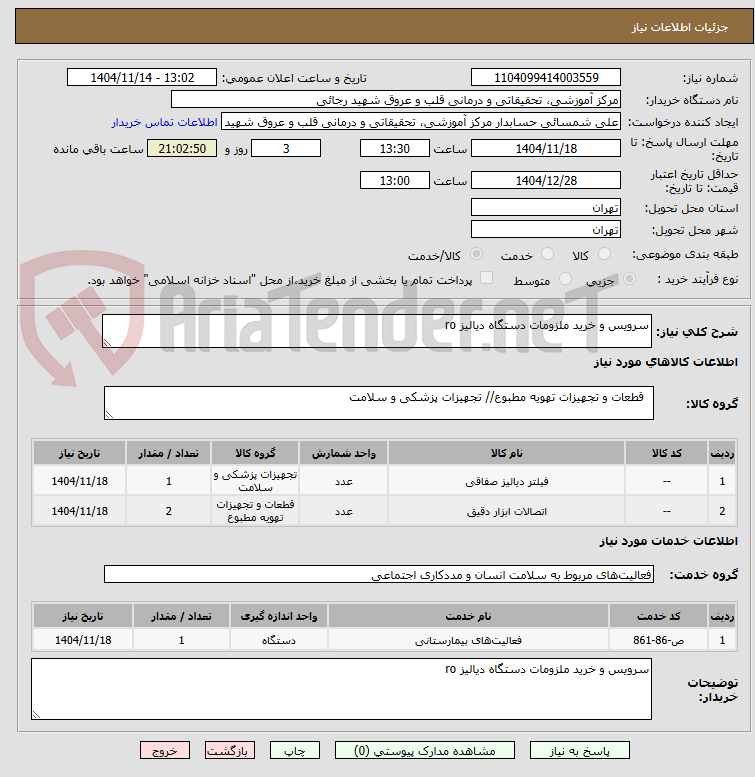The width and height of the screenshot is (755, 777).
Task: Click the شرح کلی نیاز text area
Action: (x=377, y=331)
